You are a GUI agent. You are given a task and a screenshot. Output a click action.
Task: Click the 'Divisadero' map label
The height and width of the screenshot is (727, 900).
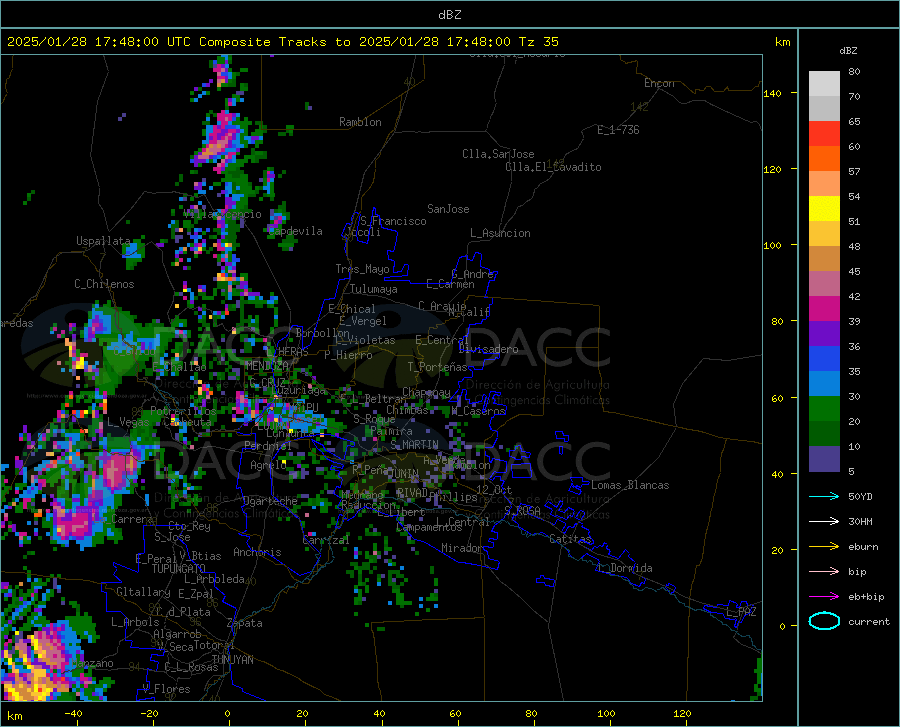tap(488, 349)
